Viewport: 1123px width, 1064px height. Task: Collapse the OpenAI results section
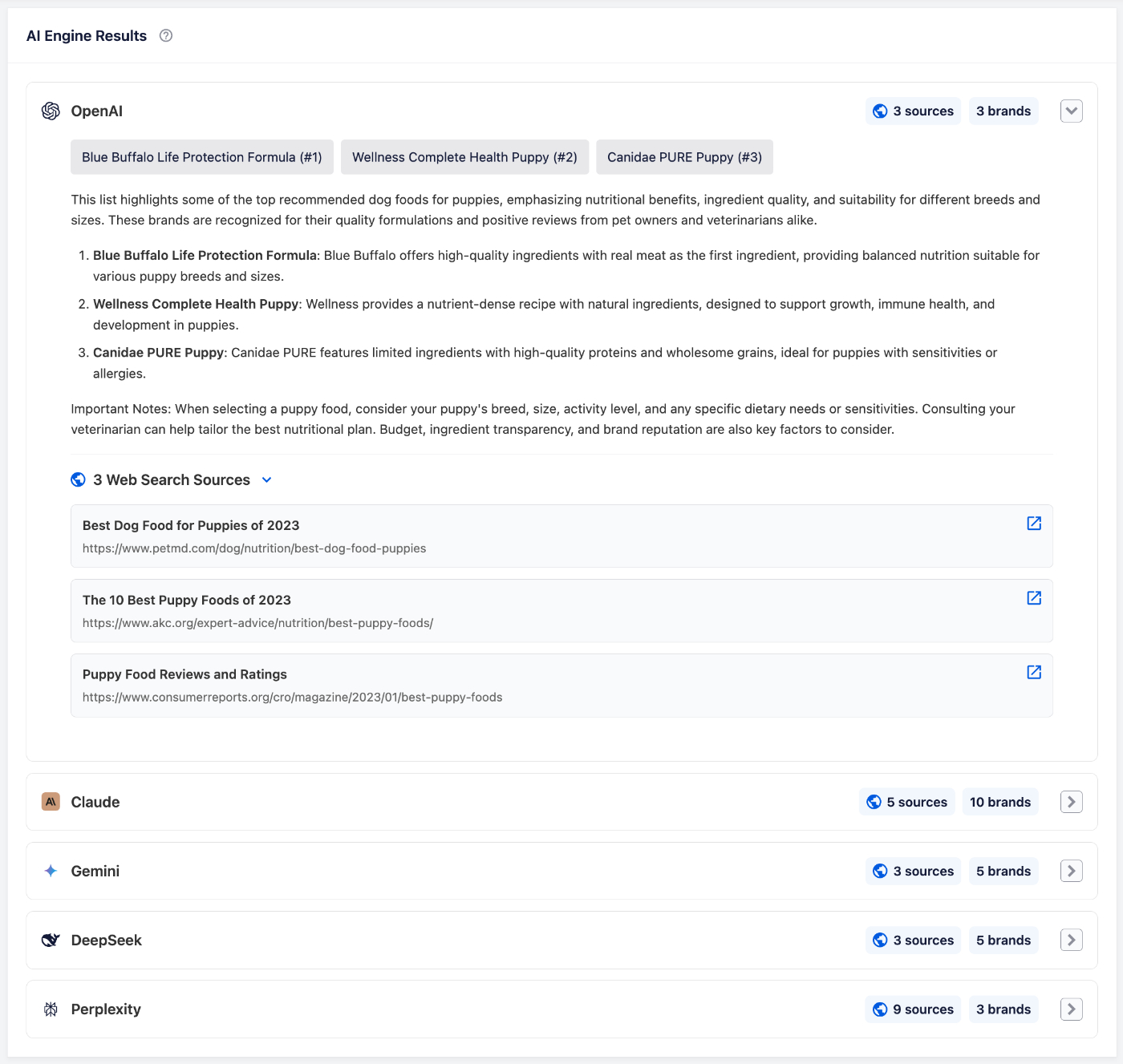(x=1071, y=111)
